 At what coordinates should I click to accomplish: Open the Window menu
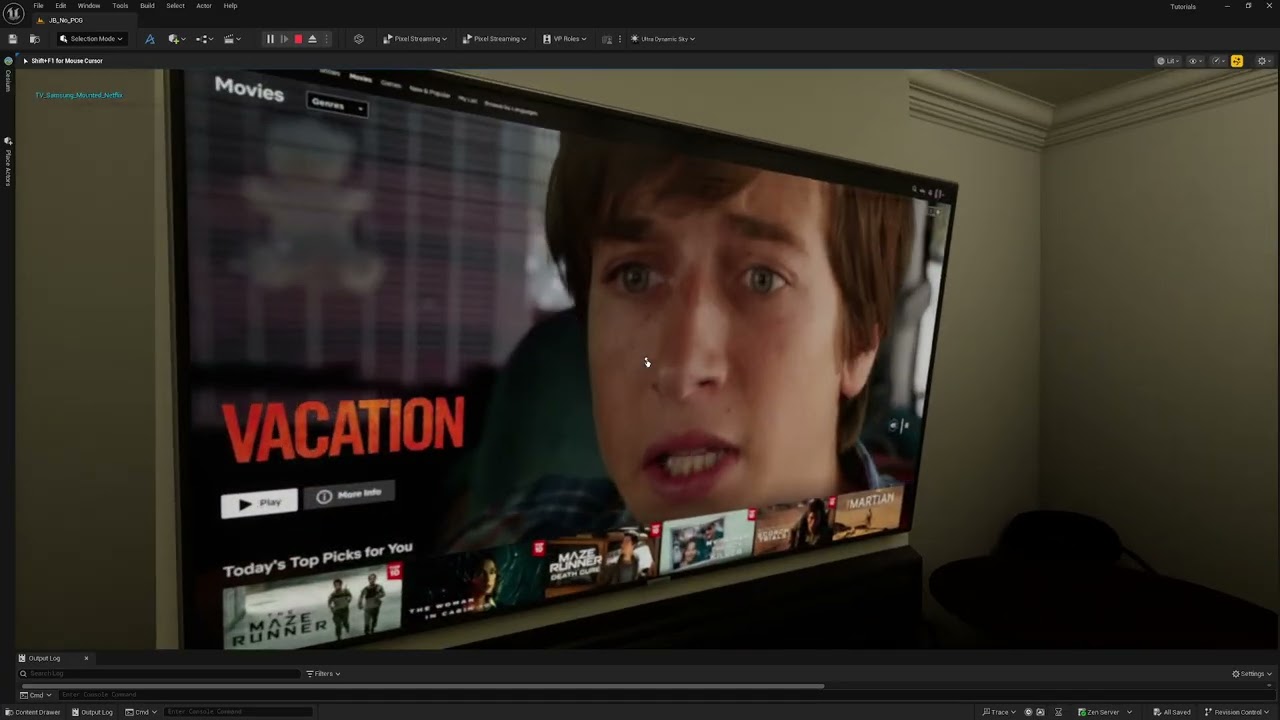pos(89,6)
